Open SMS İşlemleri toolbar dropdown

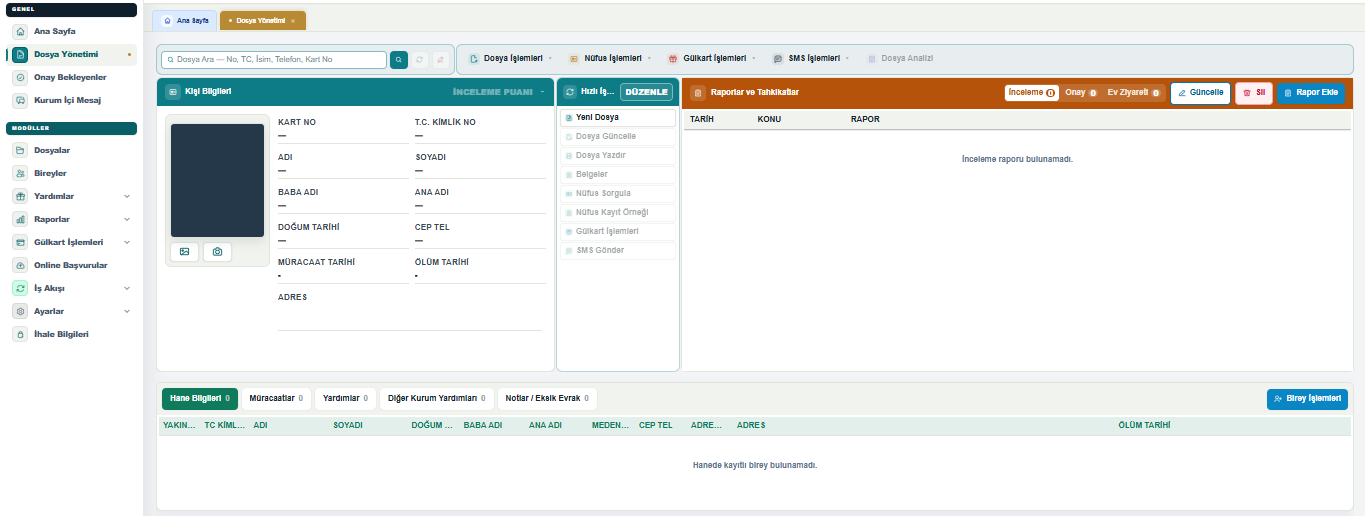811,59
